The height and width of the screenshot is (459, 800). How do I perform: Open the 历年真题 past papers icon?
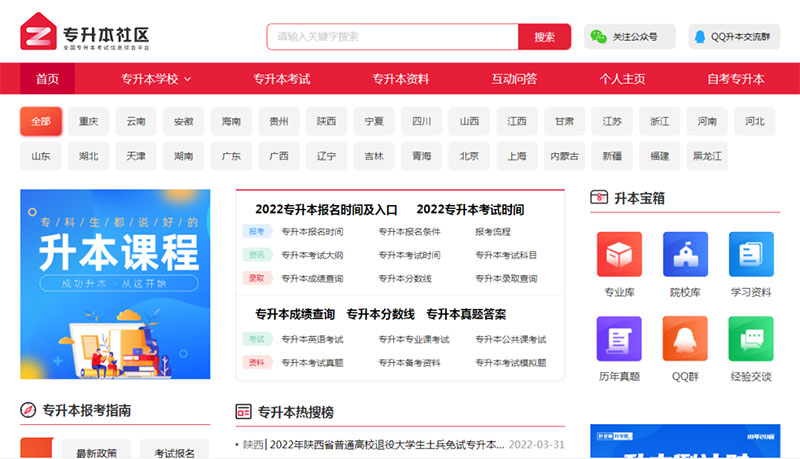(x=620, y=338)
